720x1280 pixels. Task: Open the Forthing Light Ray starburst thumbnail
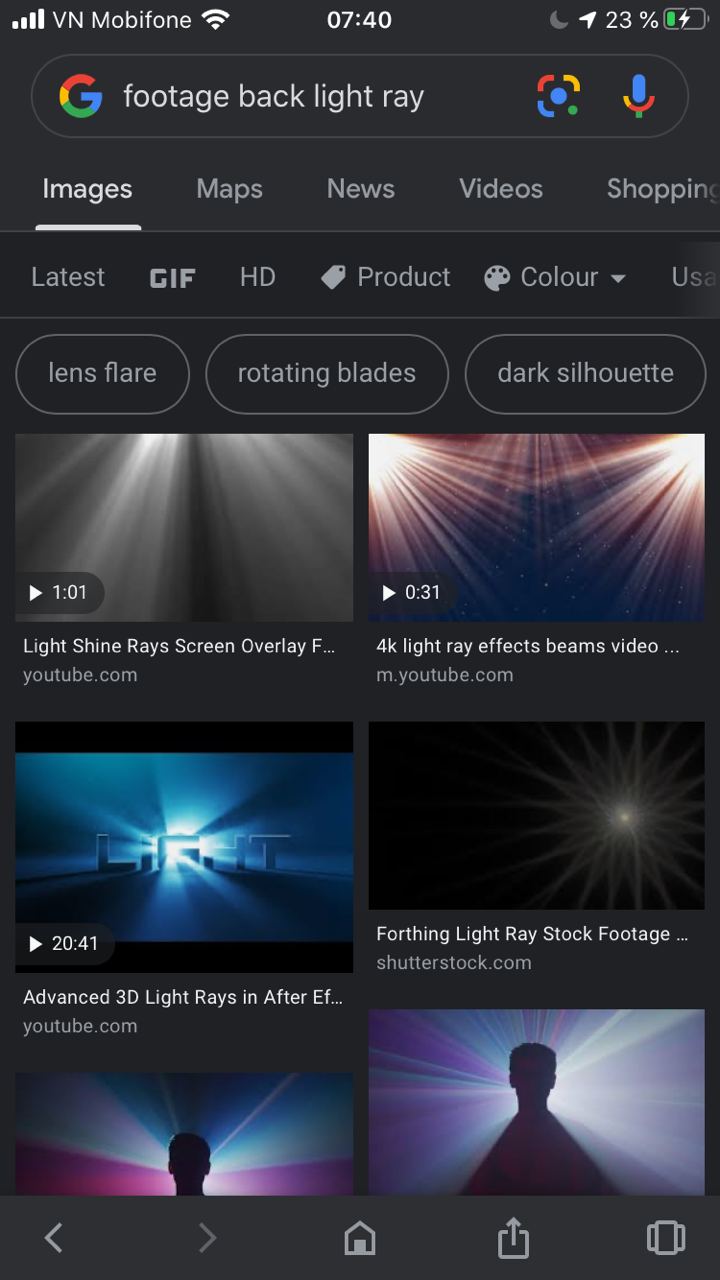click(537, 815)
